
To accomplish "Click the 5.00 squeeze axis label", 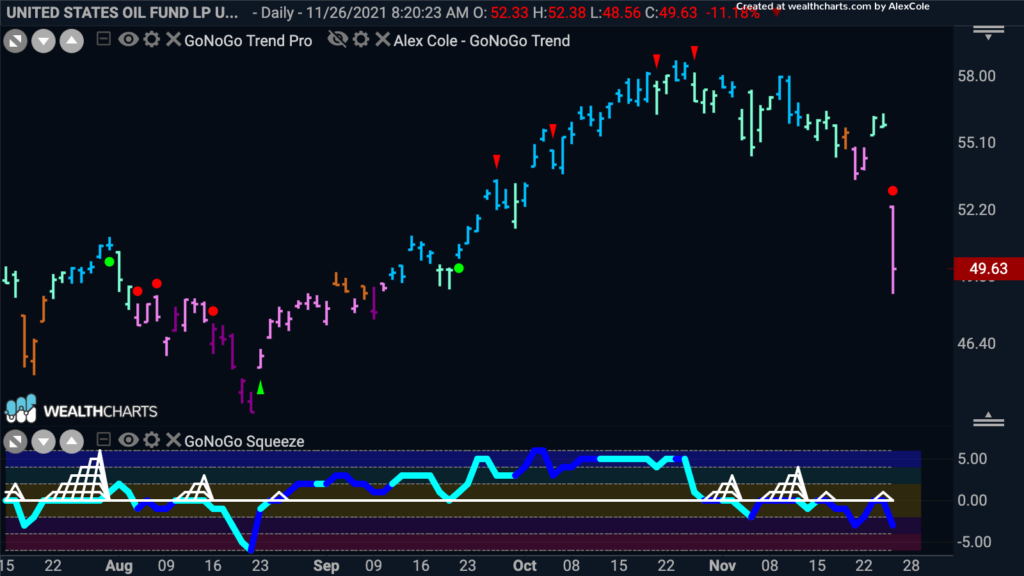I will click(x=972, y=458).
